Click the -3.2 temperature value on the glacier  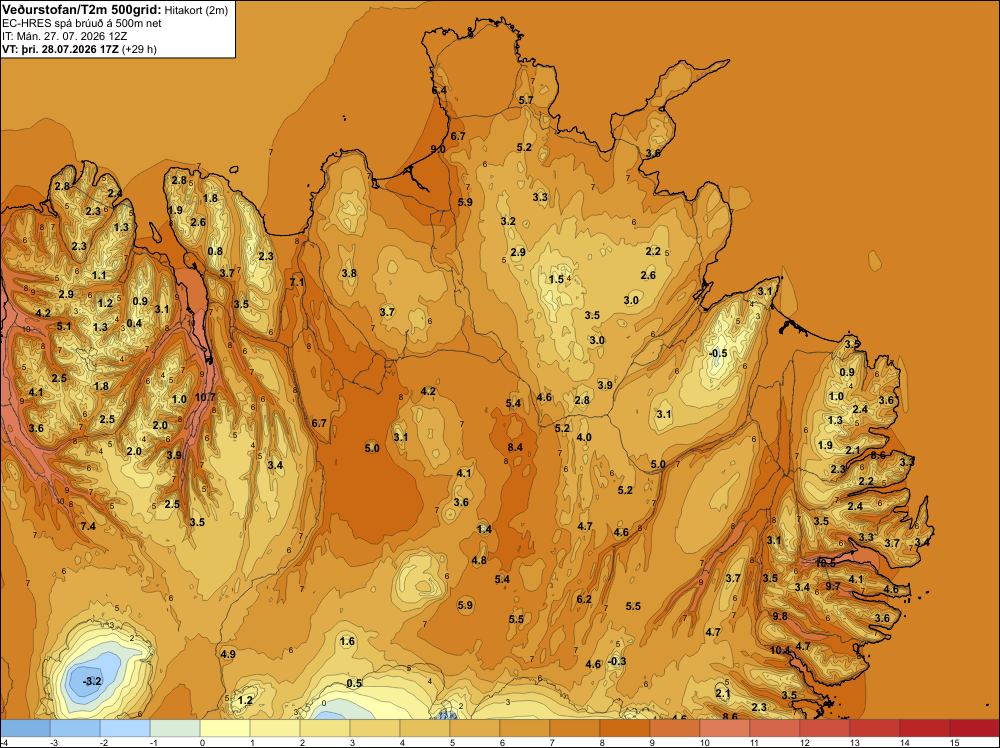[x=92, y=681]
